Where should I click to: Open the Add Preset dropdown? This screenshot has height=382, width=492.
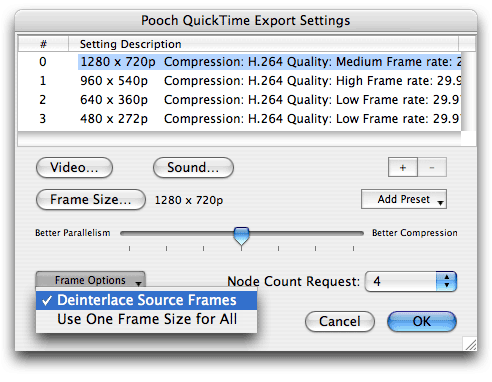[404, 199]
